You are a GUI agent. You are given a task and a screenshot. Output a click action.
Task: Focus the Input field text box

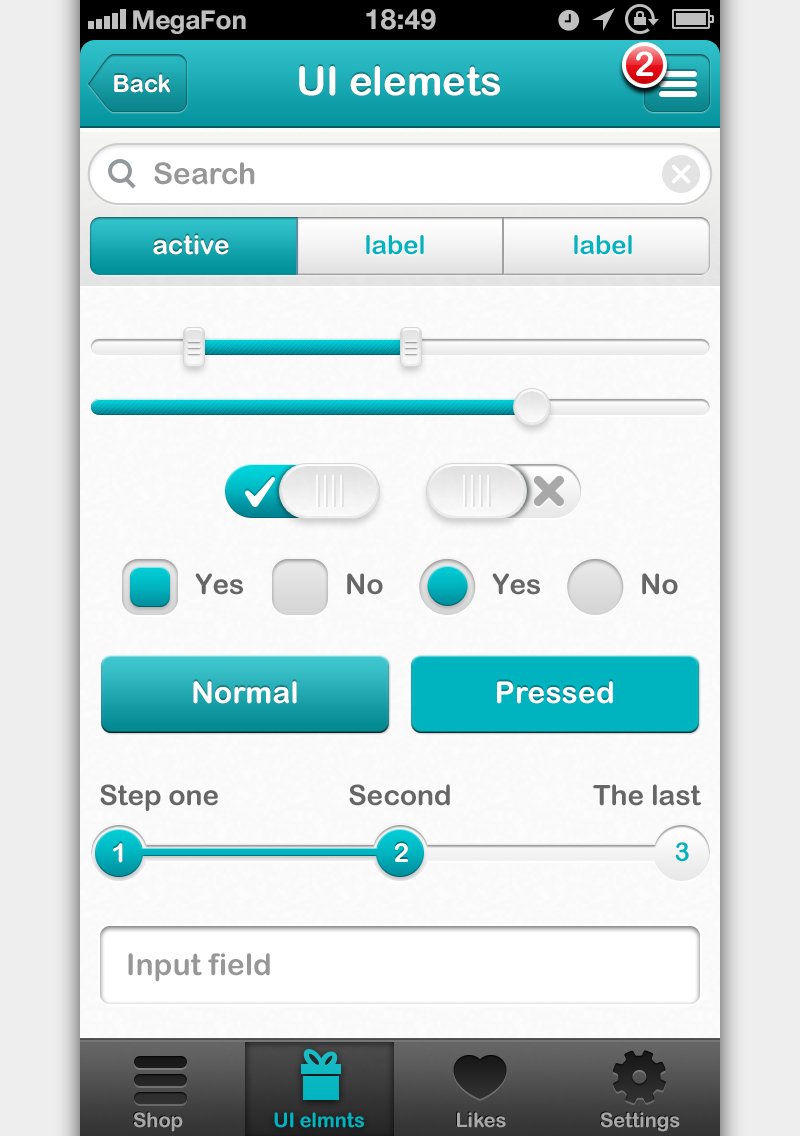click(400, 965)
